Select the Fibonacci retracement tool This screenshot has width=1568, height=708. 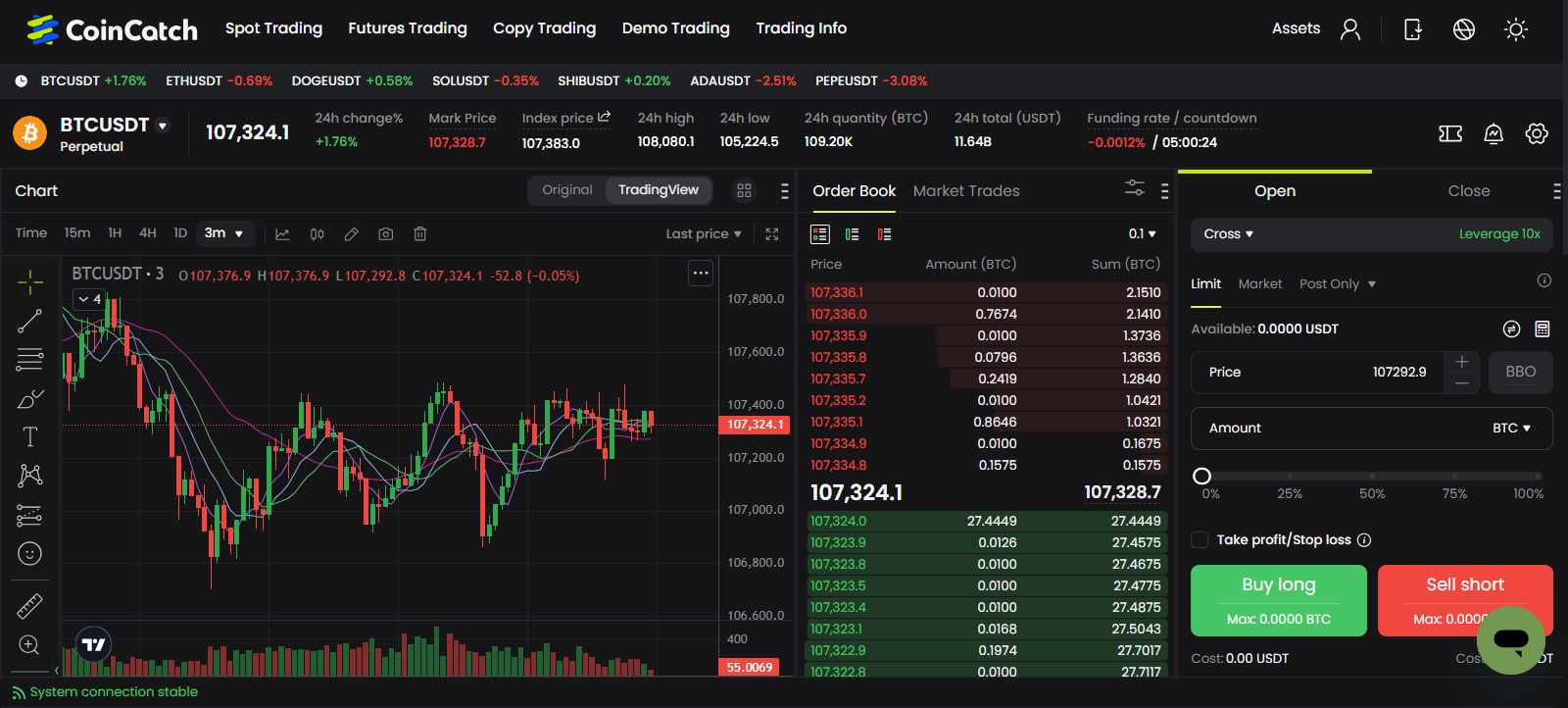[30, 359]
